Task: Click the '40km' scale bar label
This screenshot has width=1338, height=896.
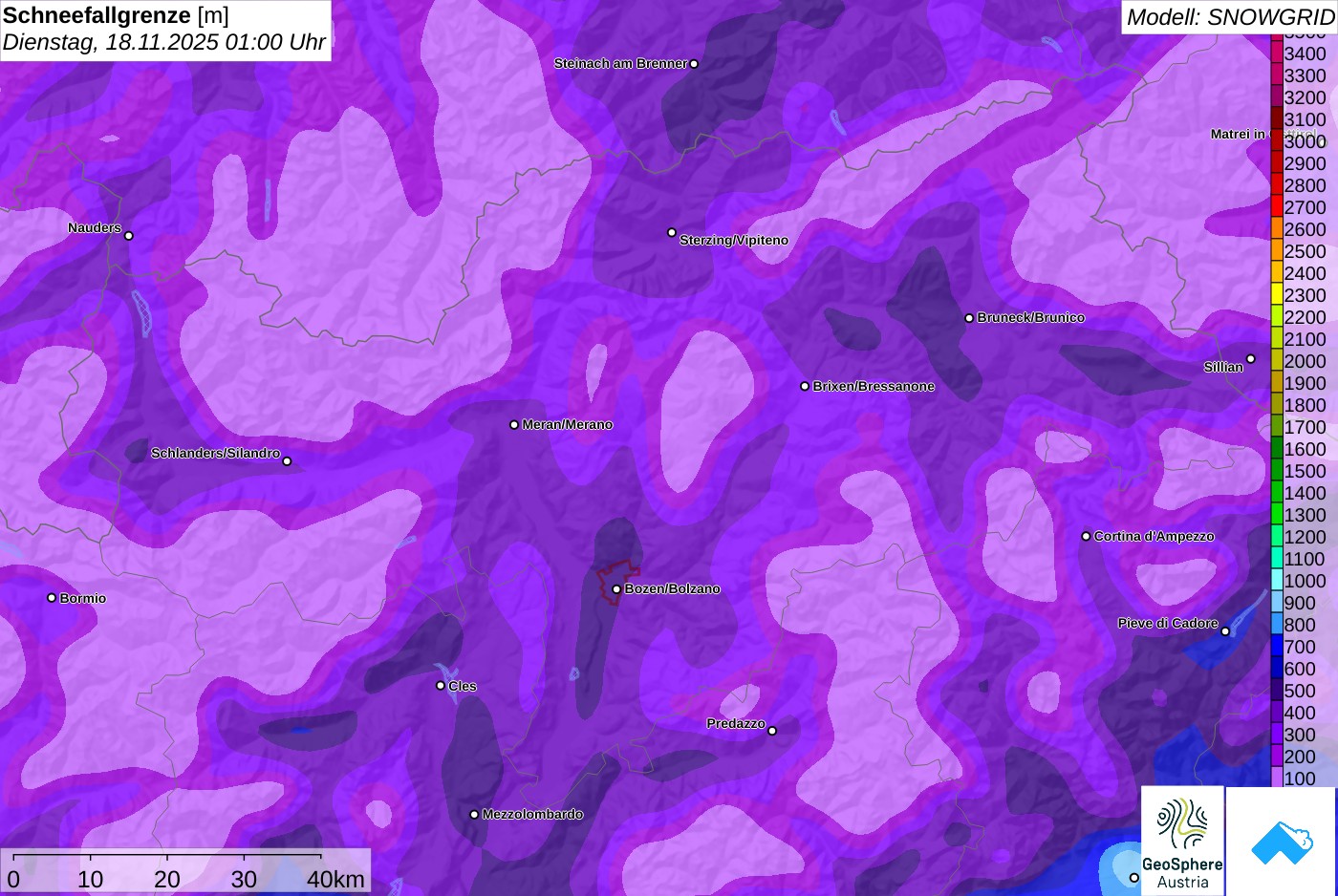Action: tap(335, 879)
